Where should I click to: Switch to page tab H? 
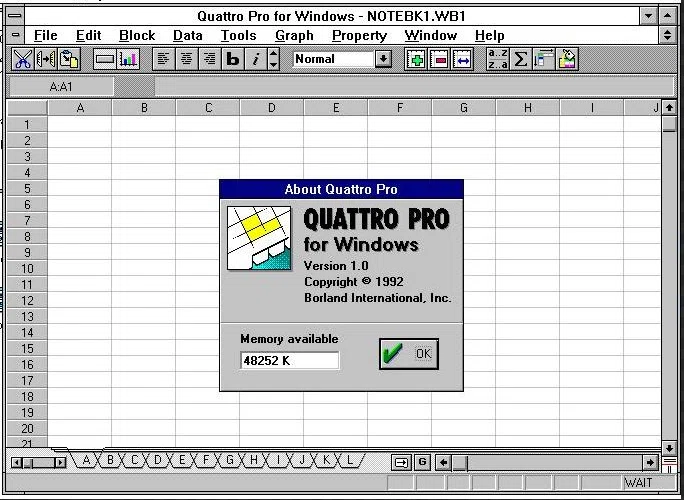(x=253, y=460)
